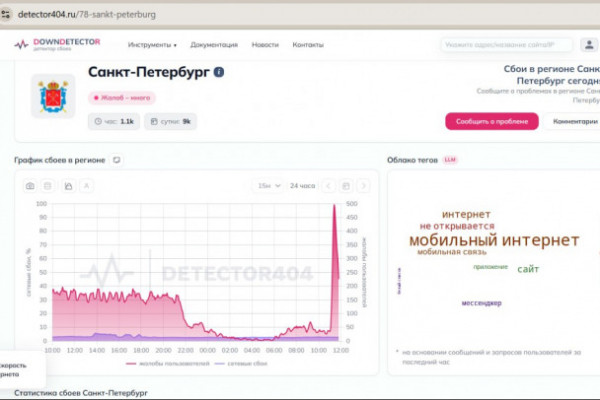Expand the Инструменты menu
This screenshot has width=600, height=400.
click(152, 45)
